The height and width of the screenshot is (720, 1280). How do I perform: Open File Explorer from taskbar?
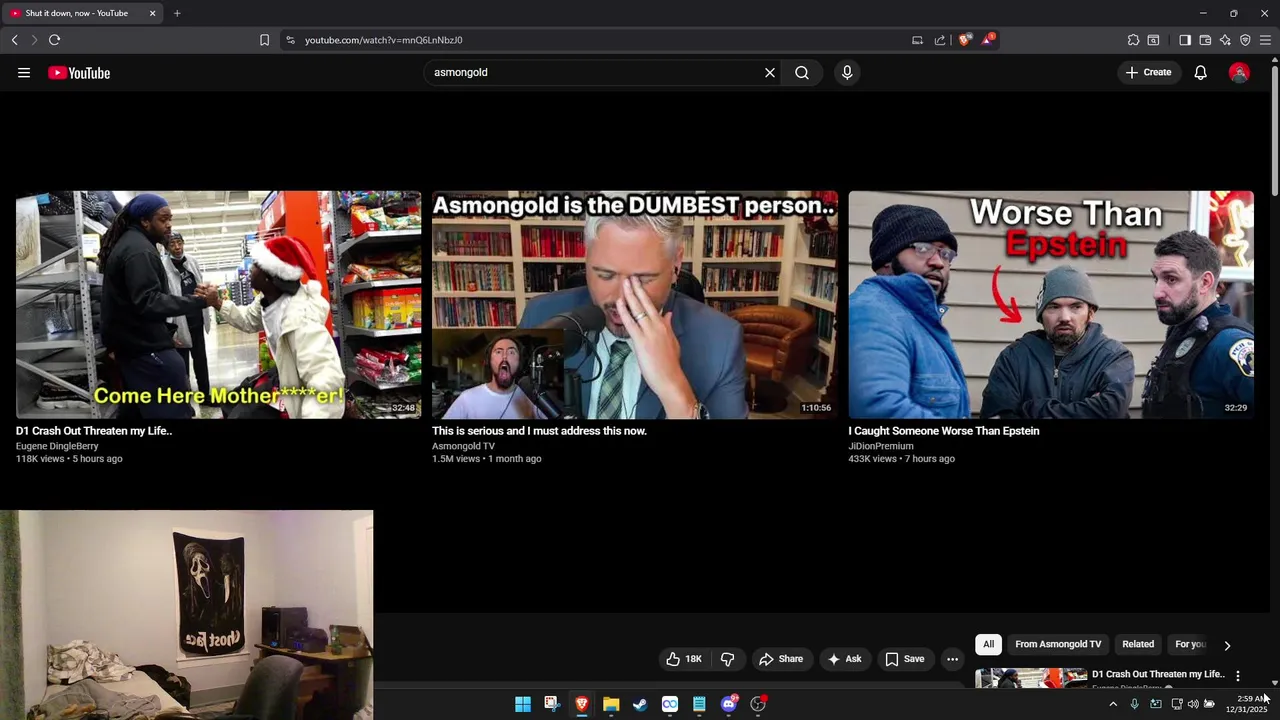tap(611, 704)
